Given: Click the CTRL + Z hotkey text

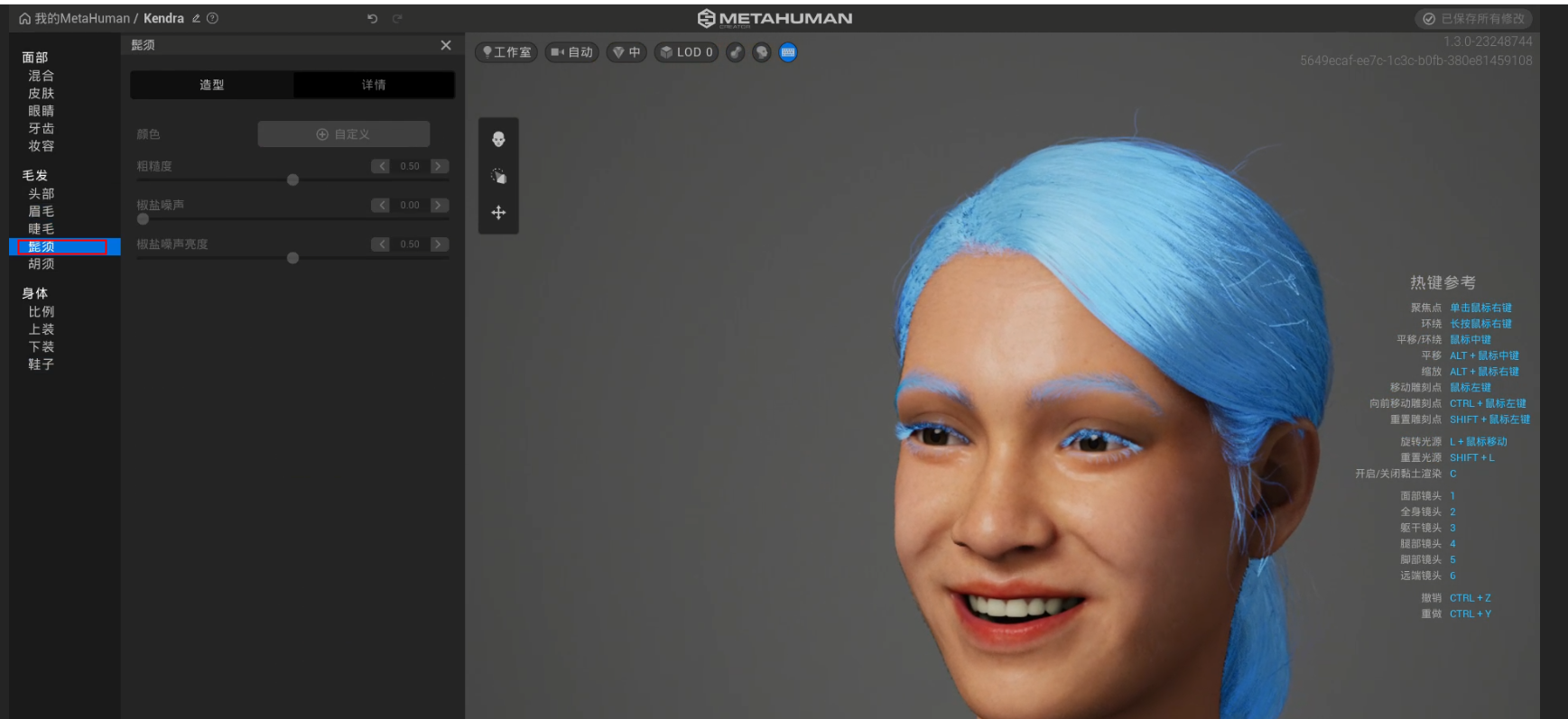Looking at the screenshot, I should [x=1471, y=598].
